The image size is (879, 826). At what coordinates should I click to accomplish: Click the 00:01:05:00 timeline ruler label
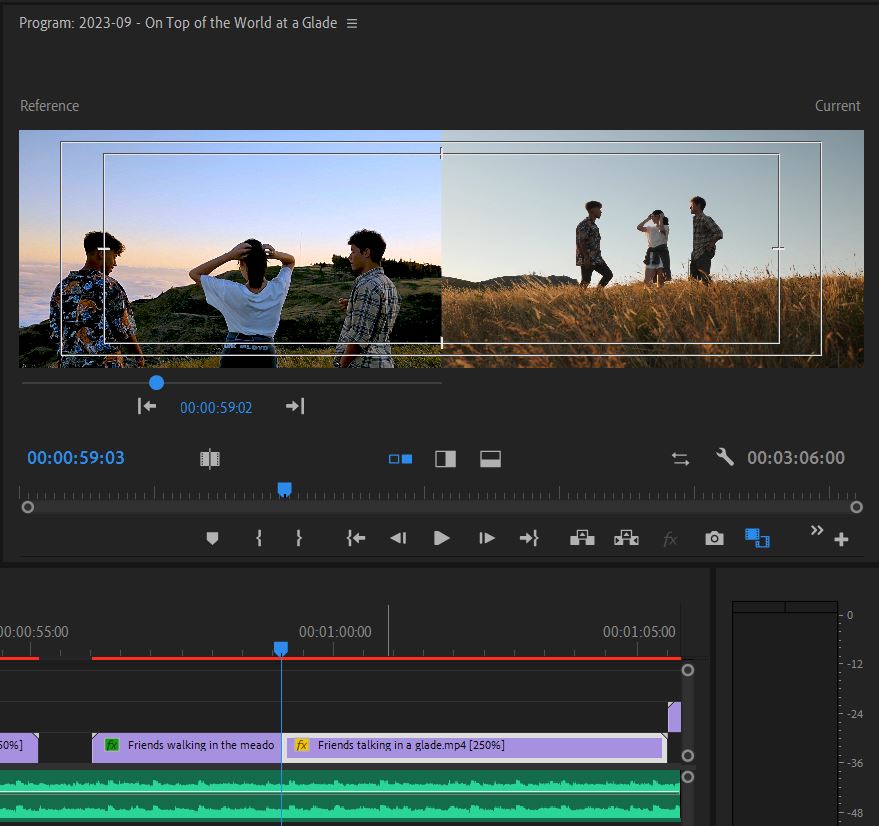coord(639,632)
